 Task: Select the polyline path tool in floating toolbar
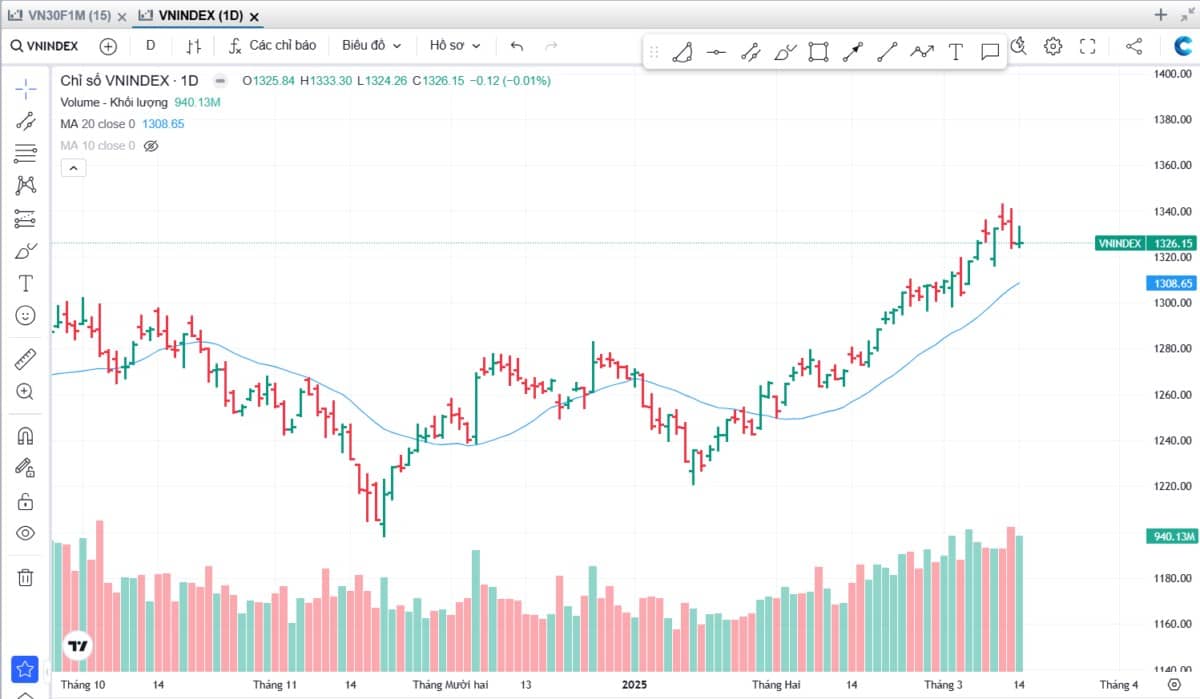(922, 52)
